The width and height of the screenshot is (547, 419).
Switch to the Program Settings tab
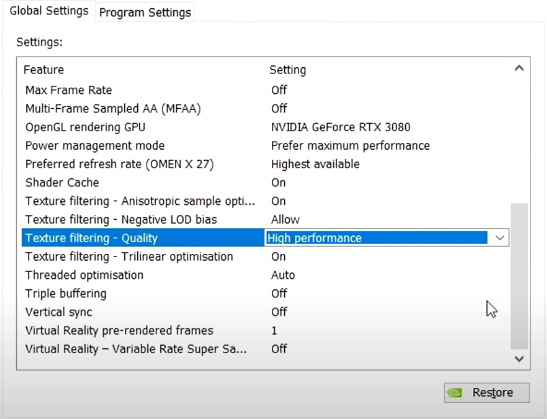coord(145,13)
